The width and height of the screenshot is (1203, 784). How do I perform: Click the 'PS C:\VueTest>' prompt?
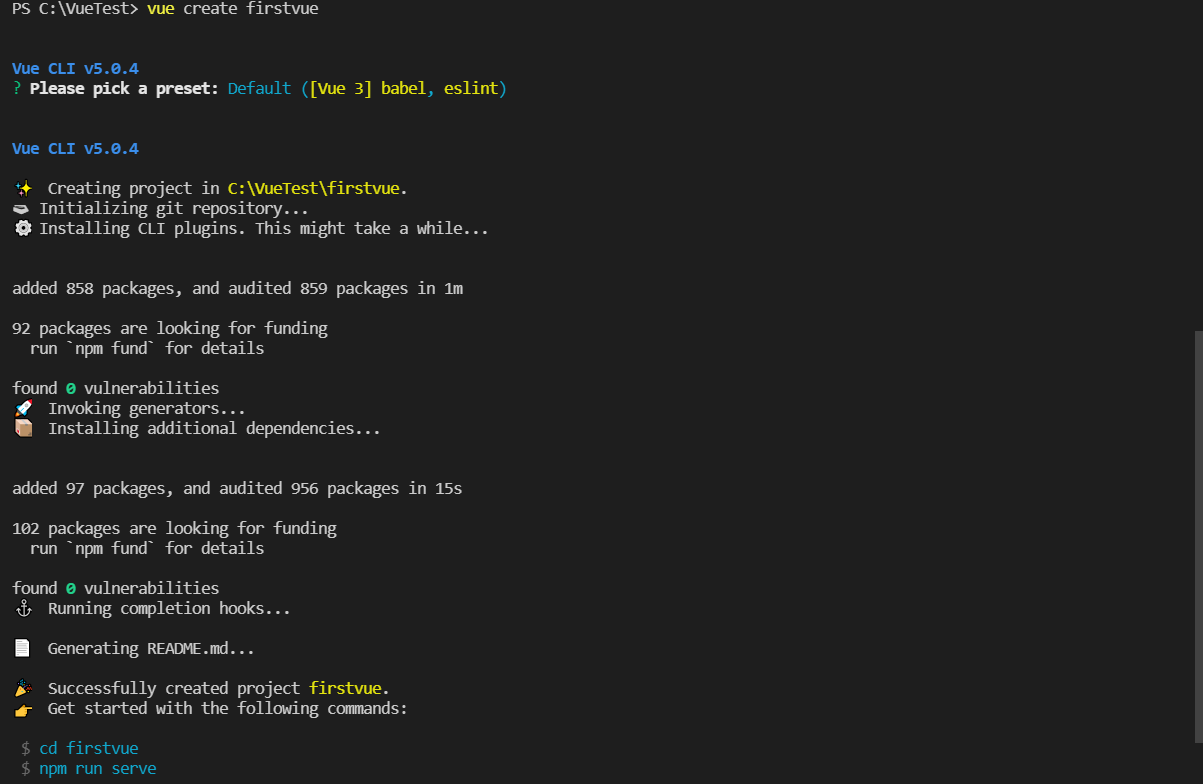coord(75,9)
